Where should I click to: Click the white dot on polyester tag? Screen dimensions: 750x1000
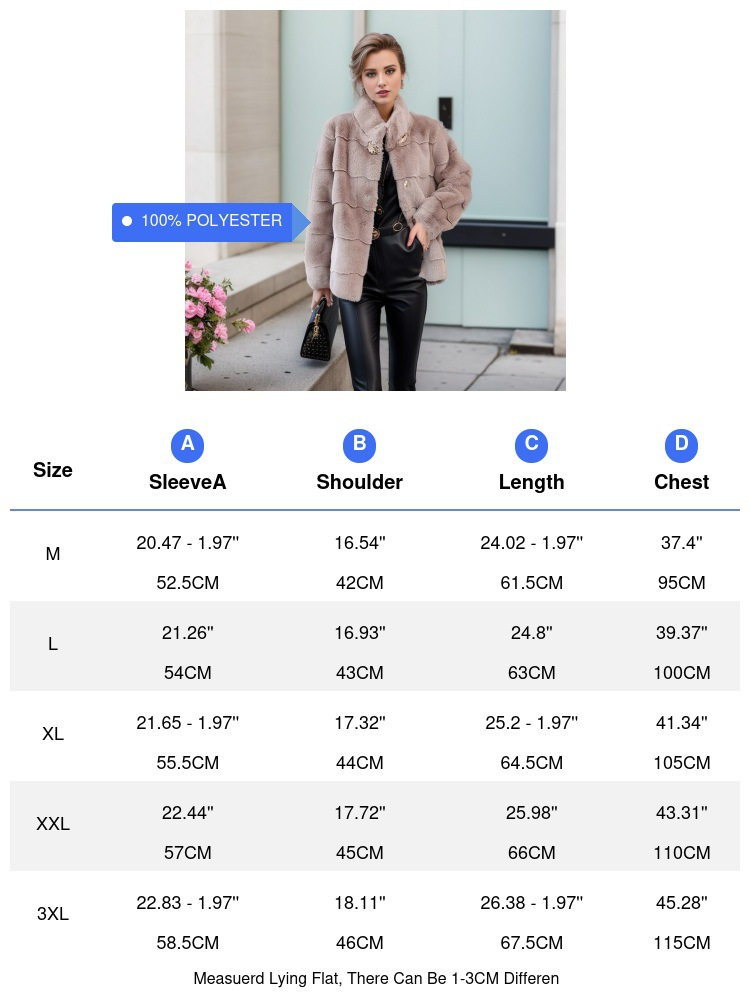click(127, 221)
